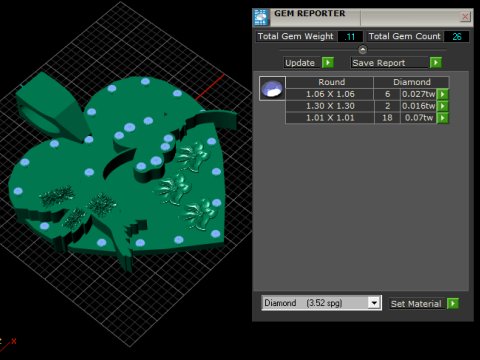Click the Gem Reporter title bar icon

pos(261,17)
